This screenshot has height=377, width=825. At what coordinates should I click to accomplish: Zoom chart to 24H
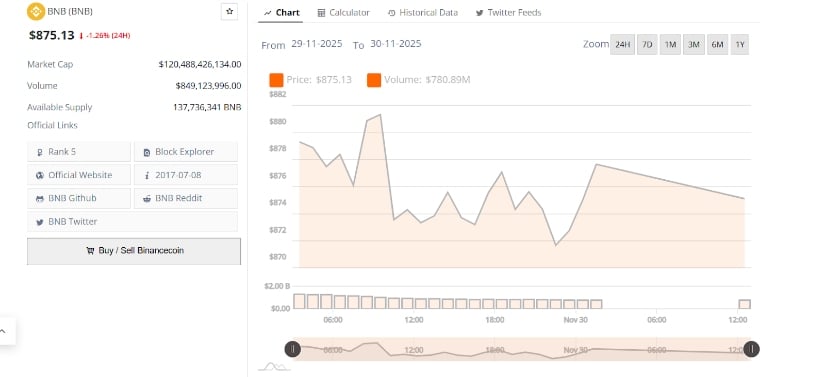coord(622,45)
